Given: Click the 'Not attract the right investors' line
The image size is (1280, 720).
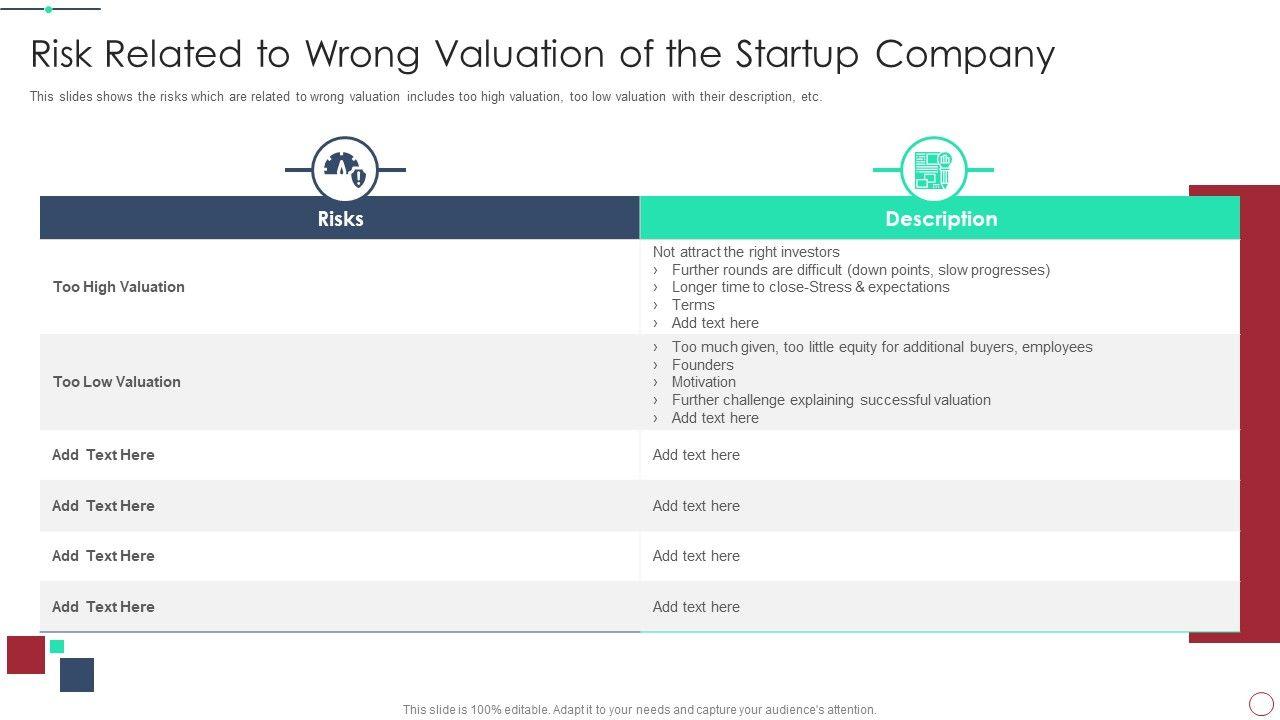Looking at the screenshot, I should 746,252.
